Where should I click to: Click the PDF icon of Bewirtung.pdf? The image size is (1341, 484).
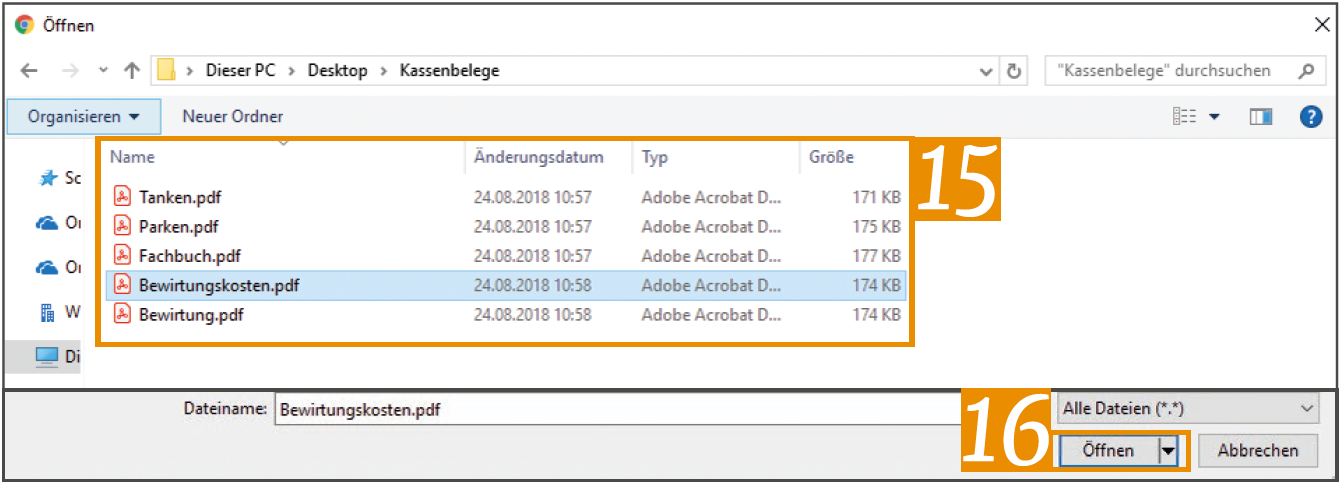coord(123,314)
